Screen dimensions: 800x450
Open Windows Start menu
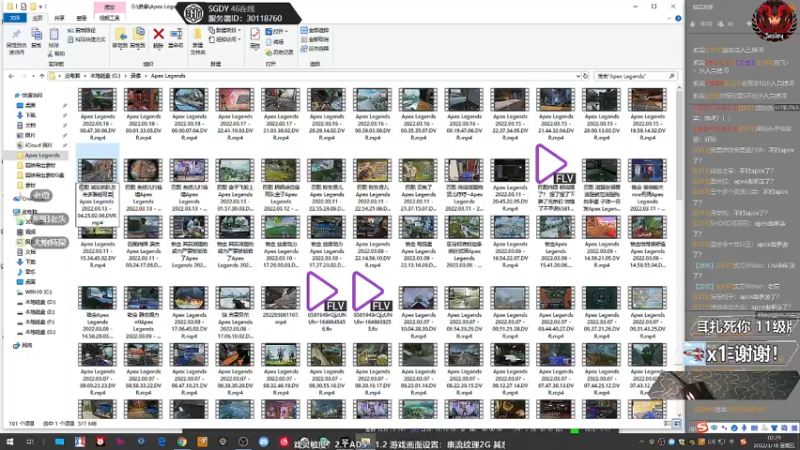(9, 442)
